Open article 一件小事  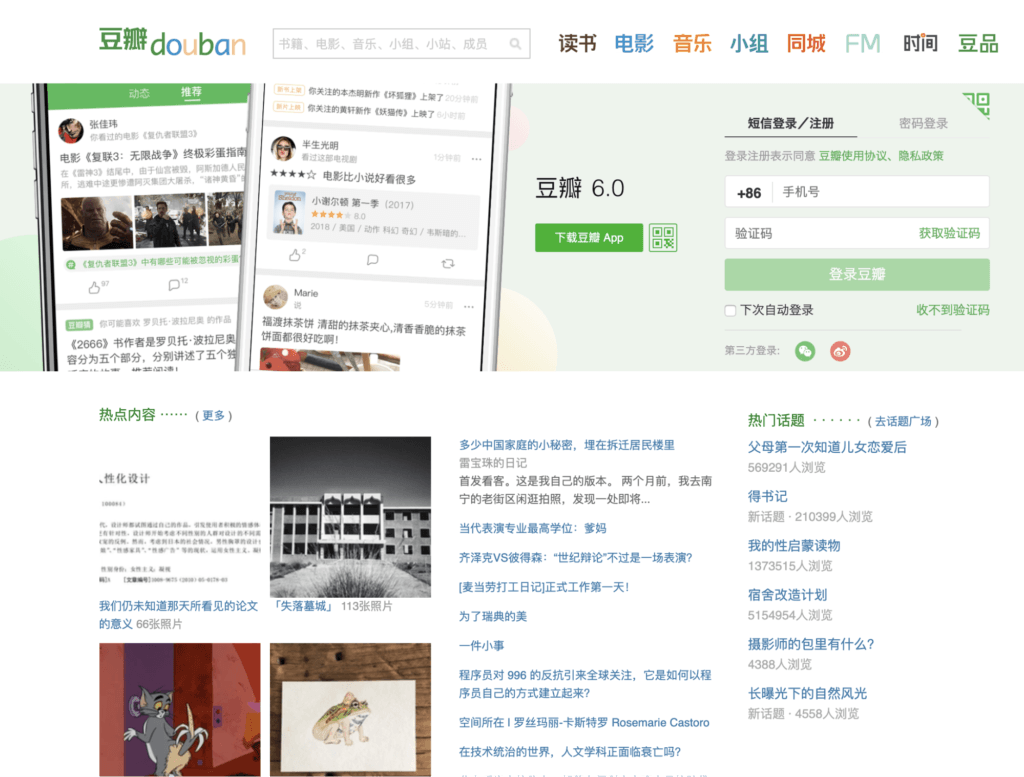tap(481, 646)
